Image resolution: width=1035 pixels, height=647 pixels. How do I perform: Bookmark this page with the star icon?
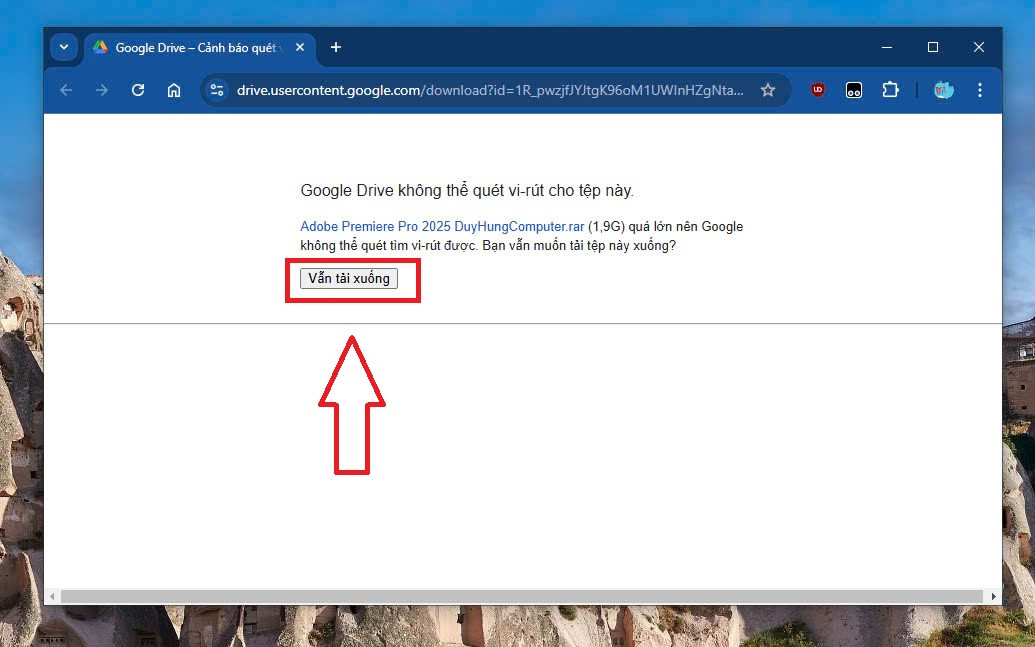click(768, 90)
